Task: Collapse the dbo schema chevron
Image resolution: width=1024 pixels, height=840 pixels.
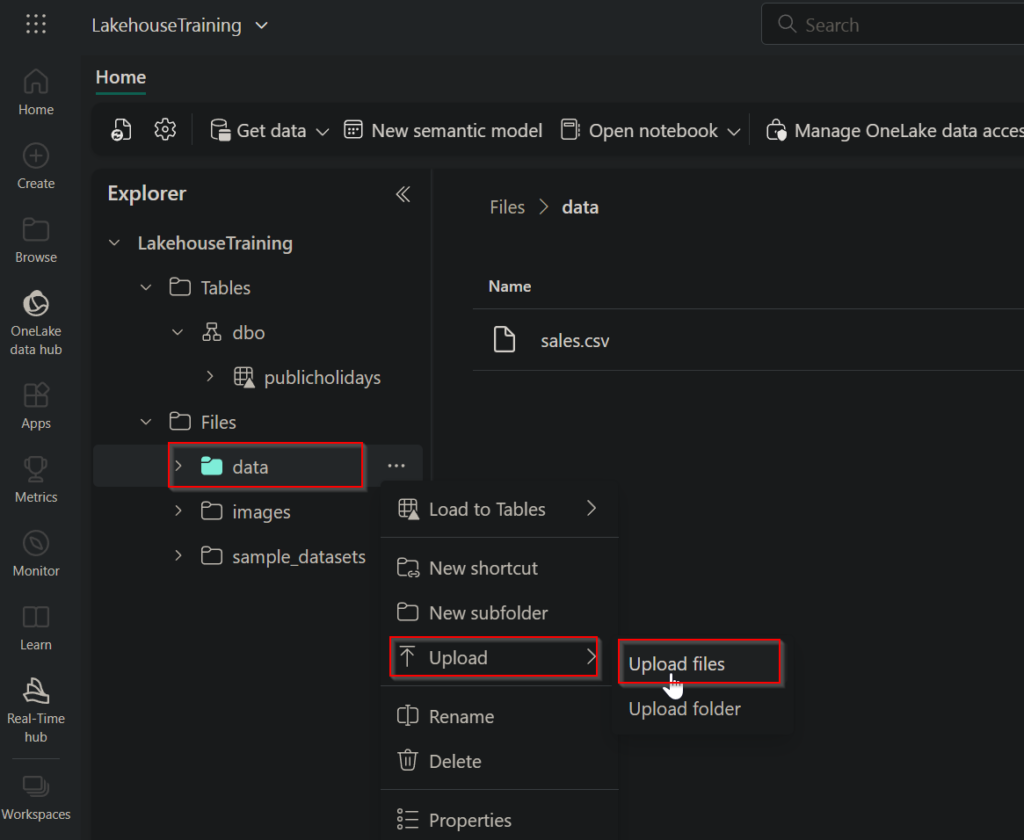Action: click(x=178, y=332)
